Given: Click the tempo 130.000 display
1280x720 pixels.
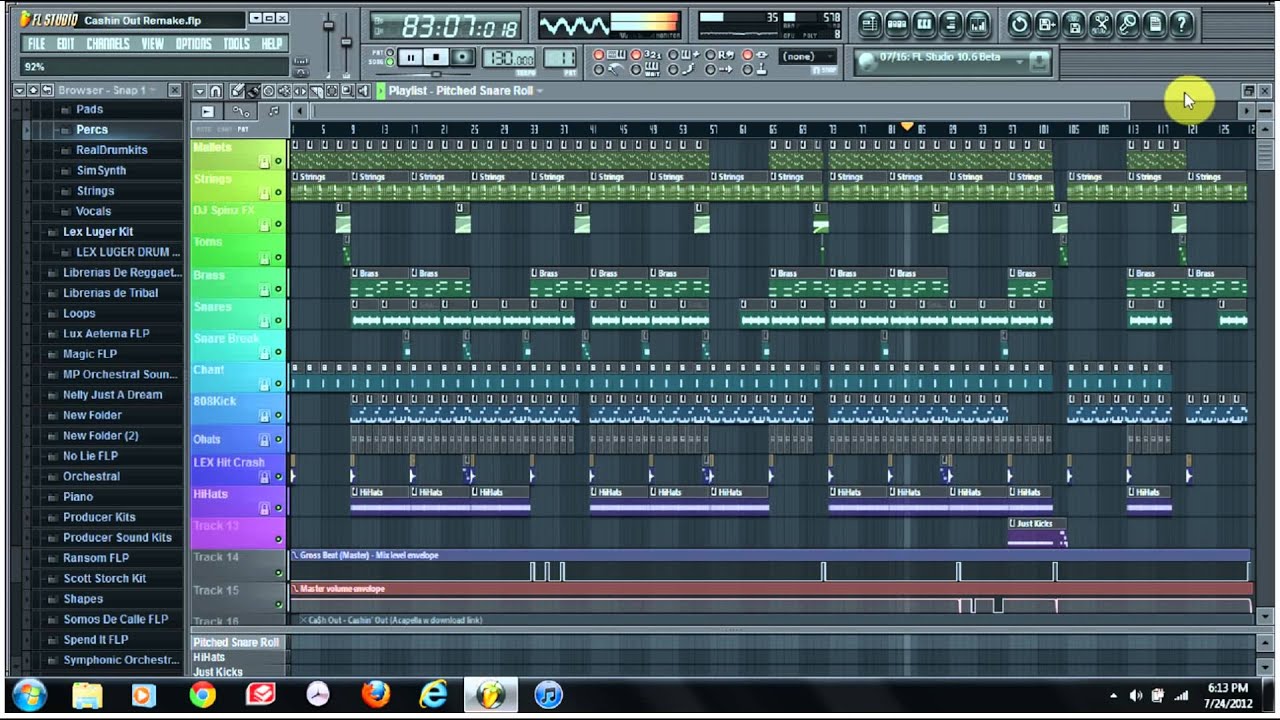Looking at the screenshot, I should [x=509, y=58].
